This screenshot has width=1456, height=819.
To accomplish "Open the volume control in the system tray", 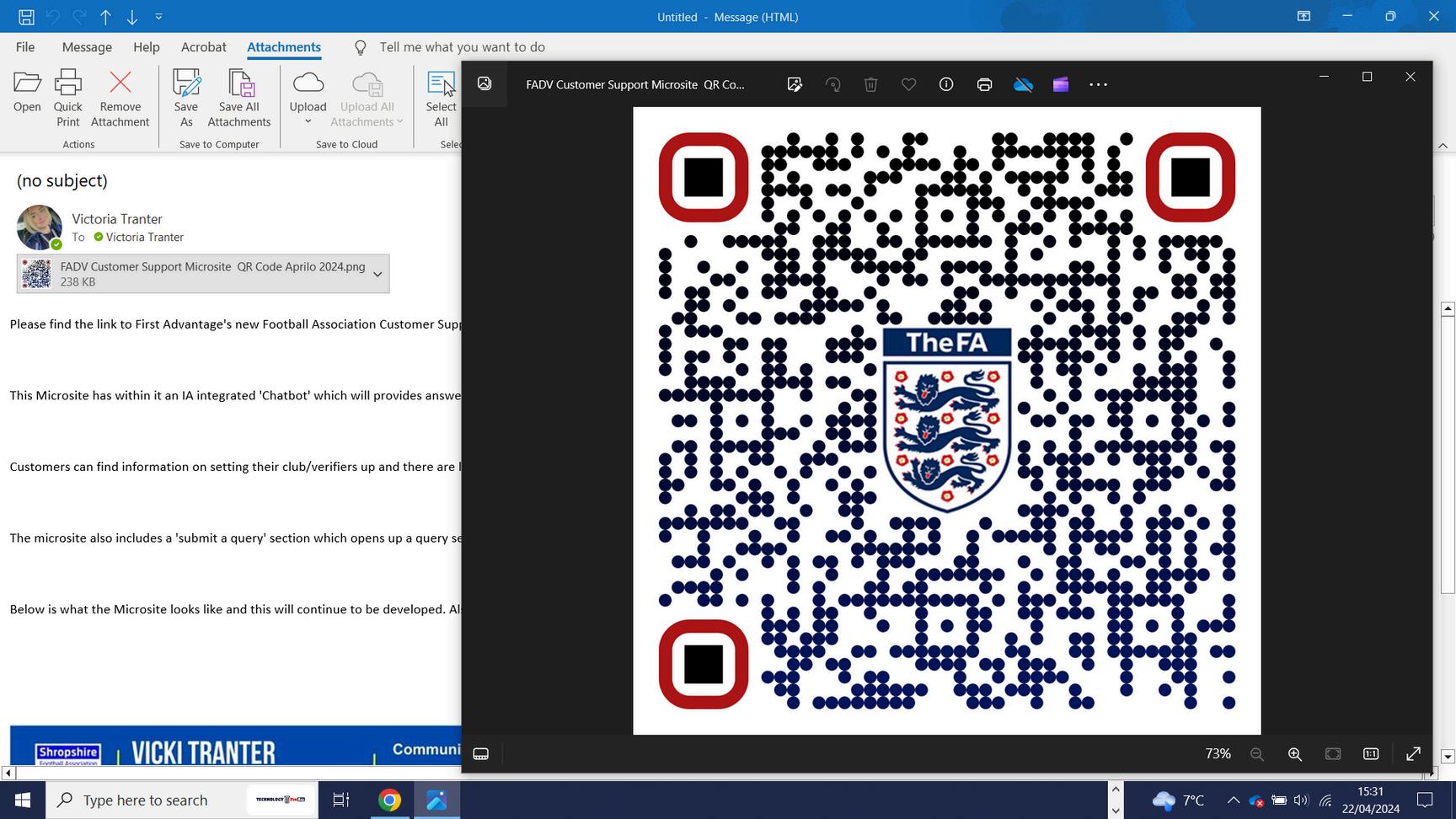I will [1301, 800].
